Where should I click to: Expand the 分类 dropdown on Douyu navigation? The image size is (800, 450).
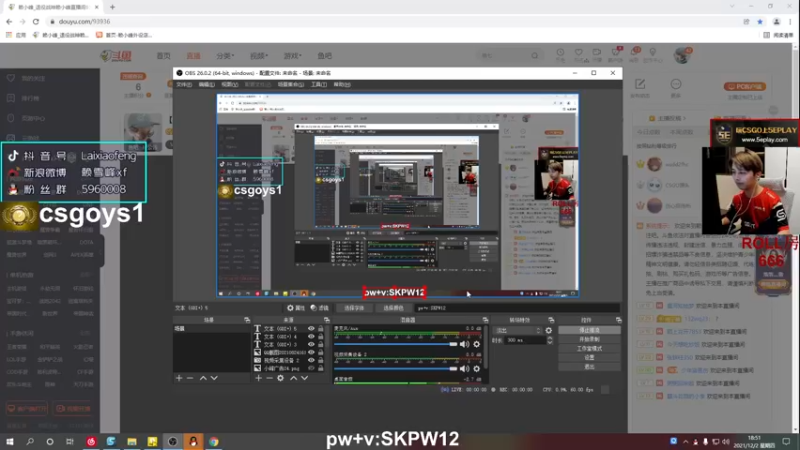point(225,56)
